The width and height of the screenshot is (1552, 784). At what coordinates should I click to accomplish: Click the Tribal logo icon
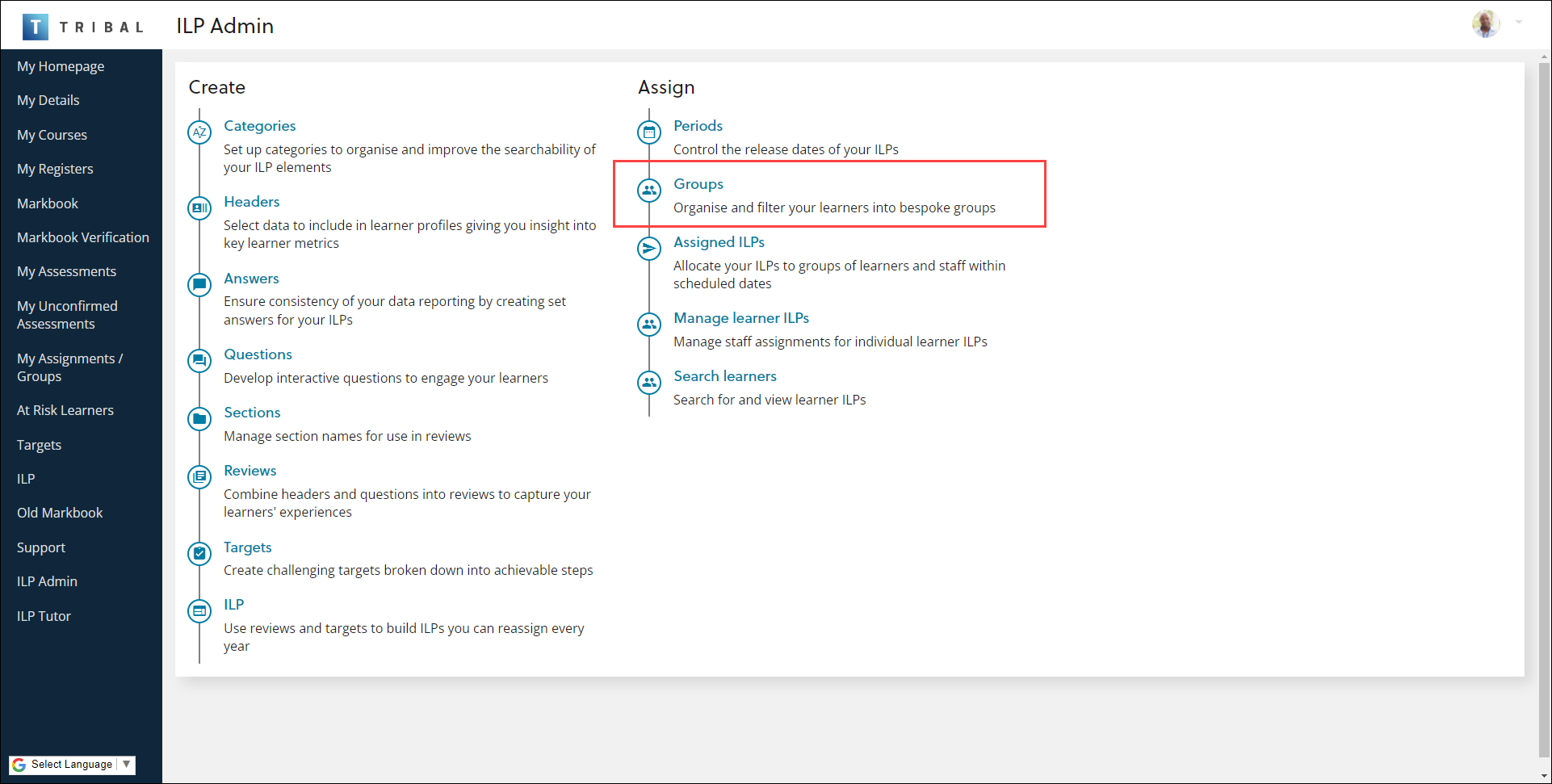pyautogui.click(x=35, y=27)
